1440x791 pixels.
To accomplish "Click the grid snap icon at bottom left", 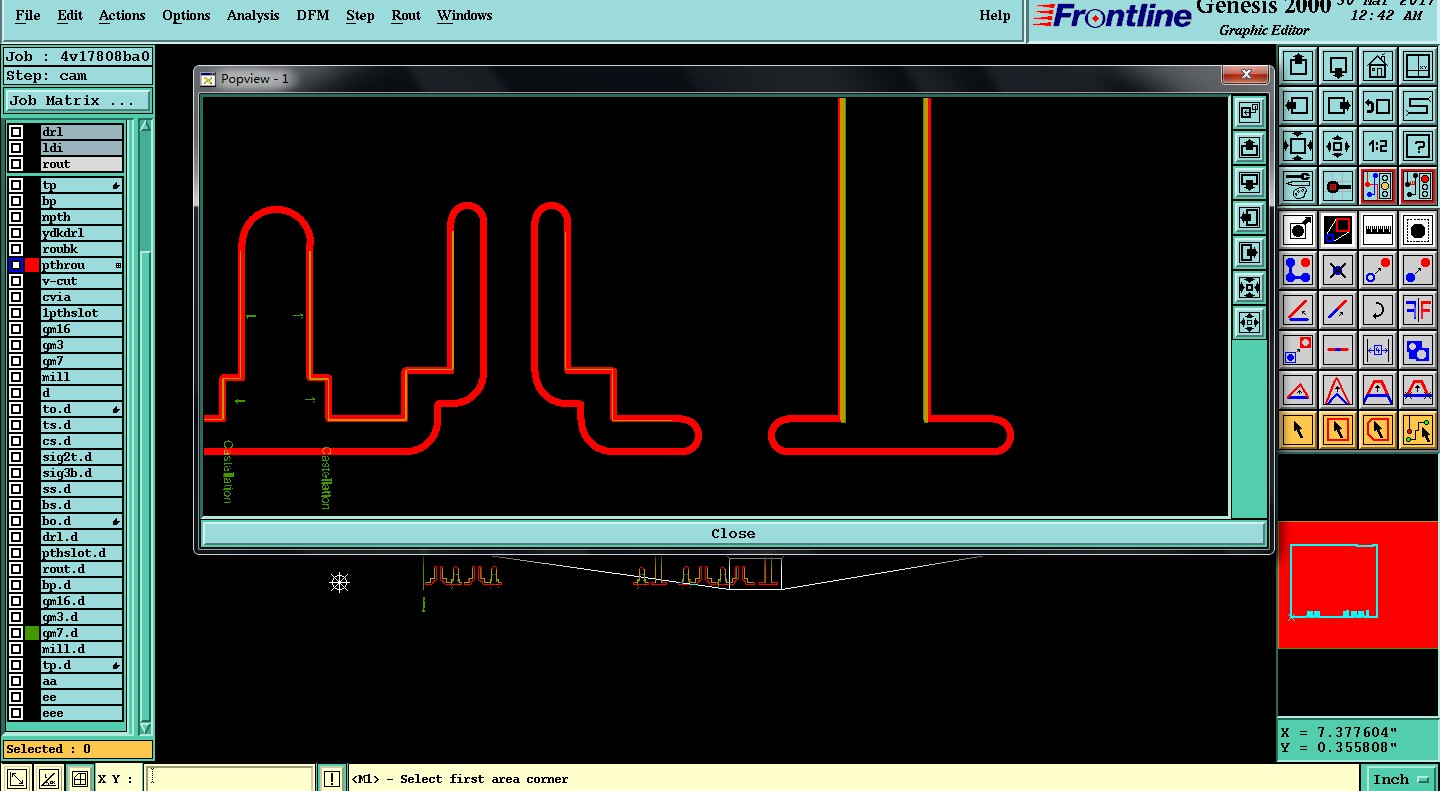I will tap(79, 778).
